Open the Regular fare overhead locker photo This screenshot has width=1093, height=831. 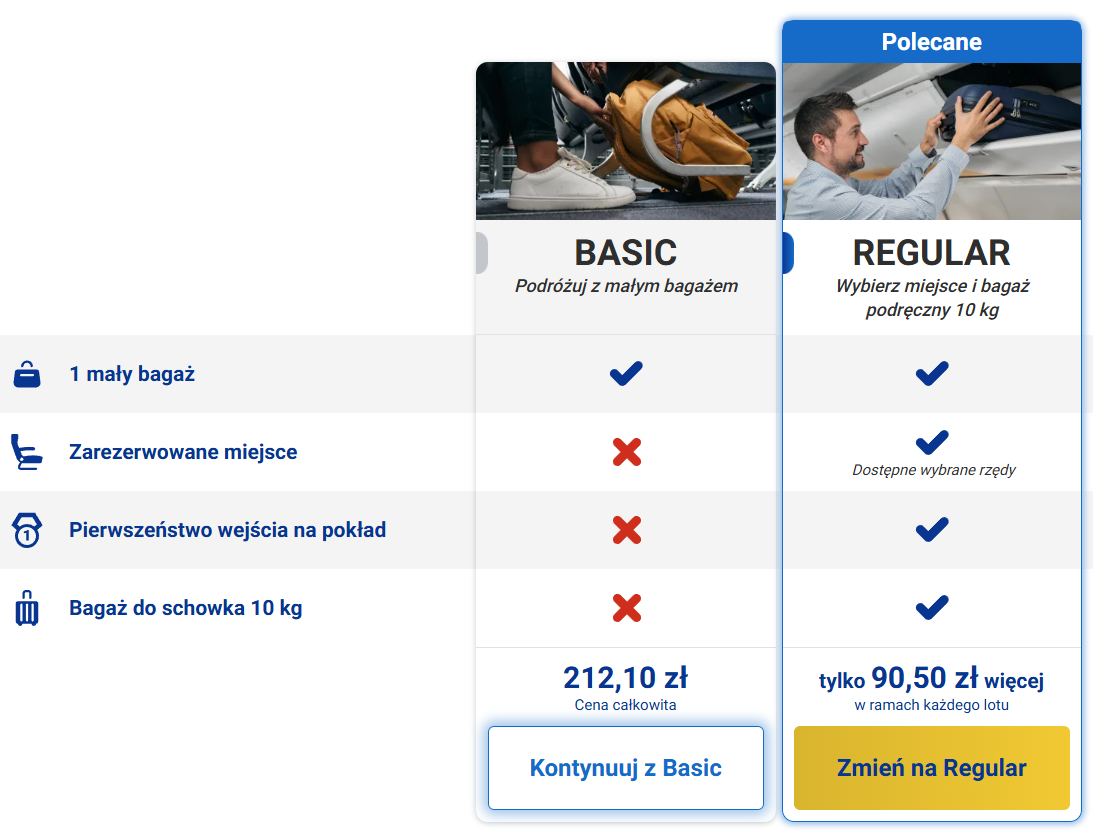click(932, 142)
